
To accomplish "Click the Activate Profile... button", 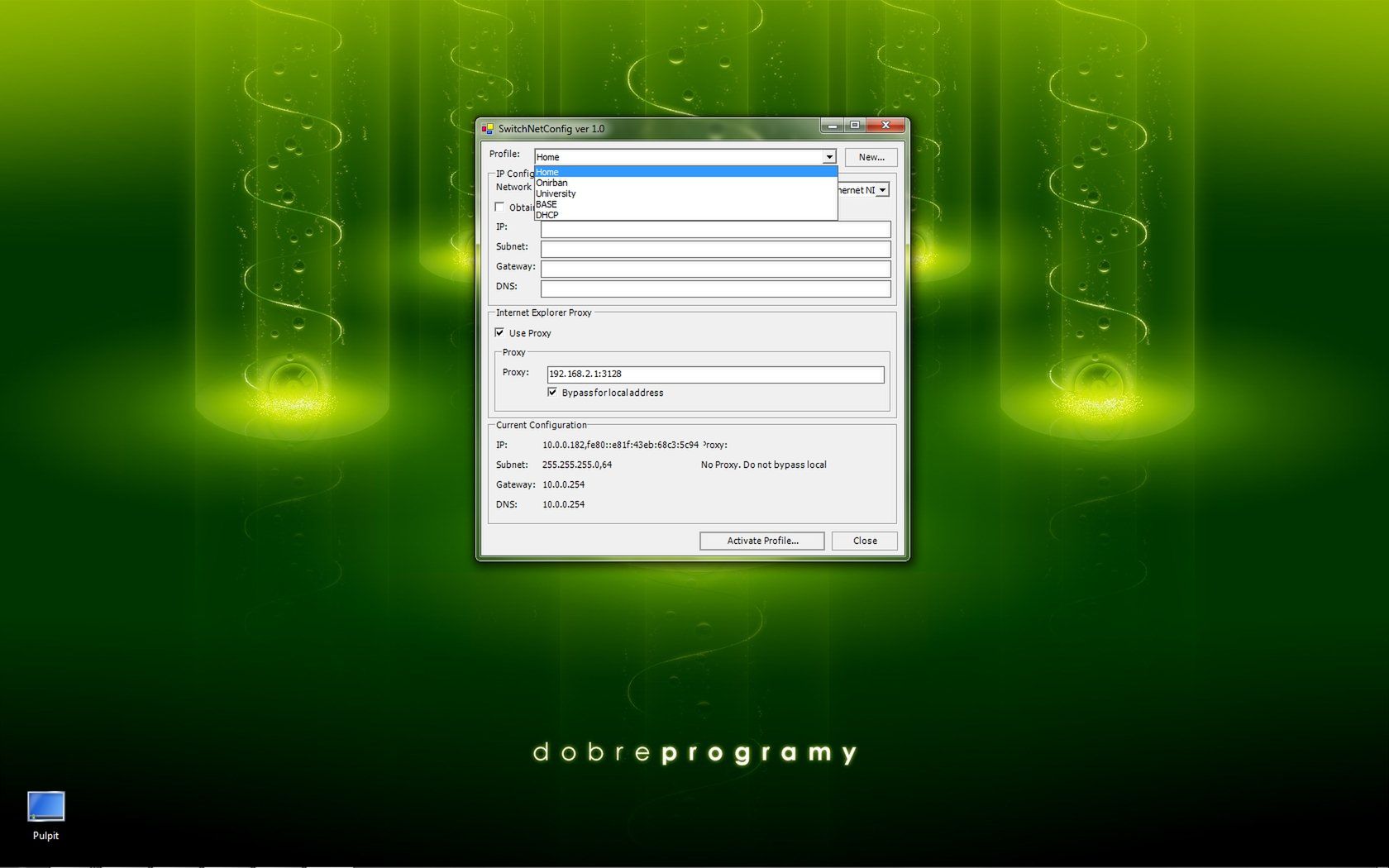I will (762, 541).
